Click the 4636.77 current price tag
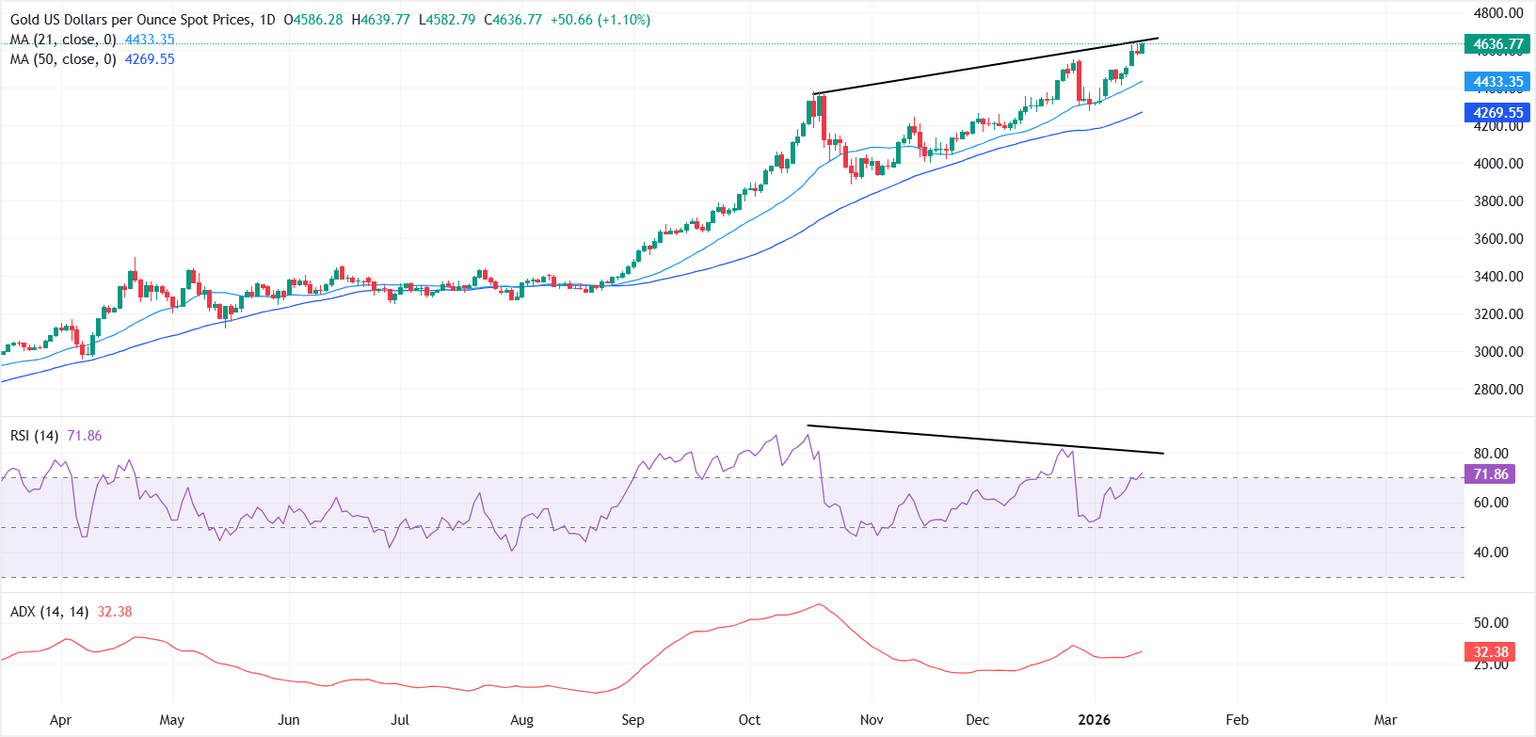 [1494, 44]
